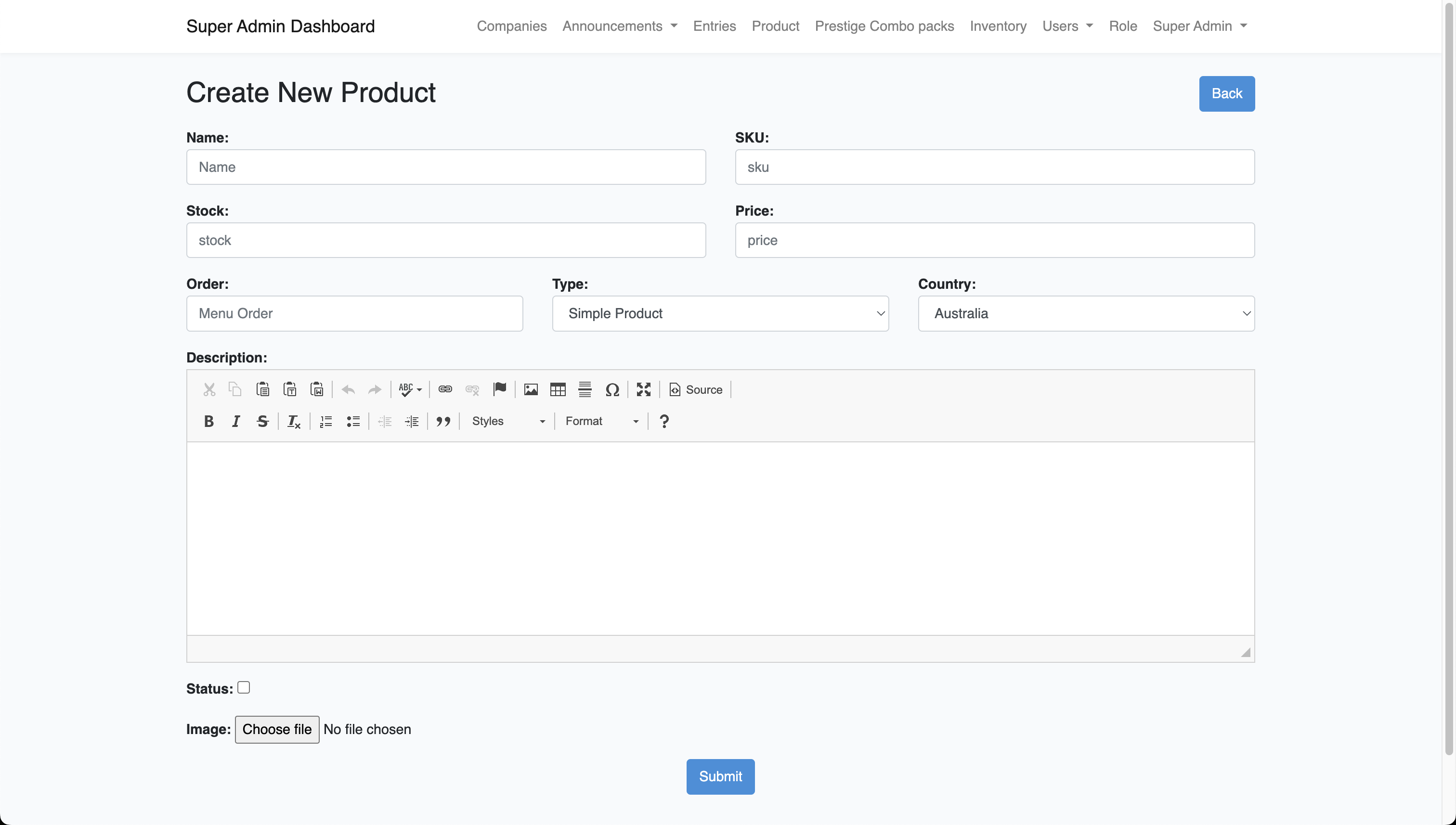1456x825 pixels.
Task: Click the Bold formatting icon
Action: [208, 421]
